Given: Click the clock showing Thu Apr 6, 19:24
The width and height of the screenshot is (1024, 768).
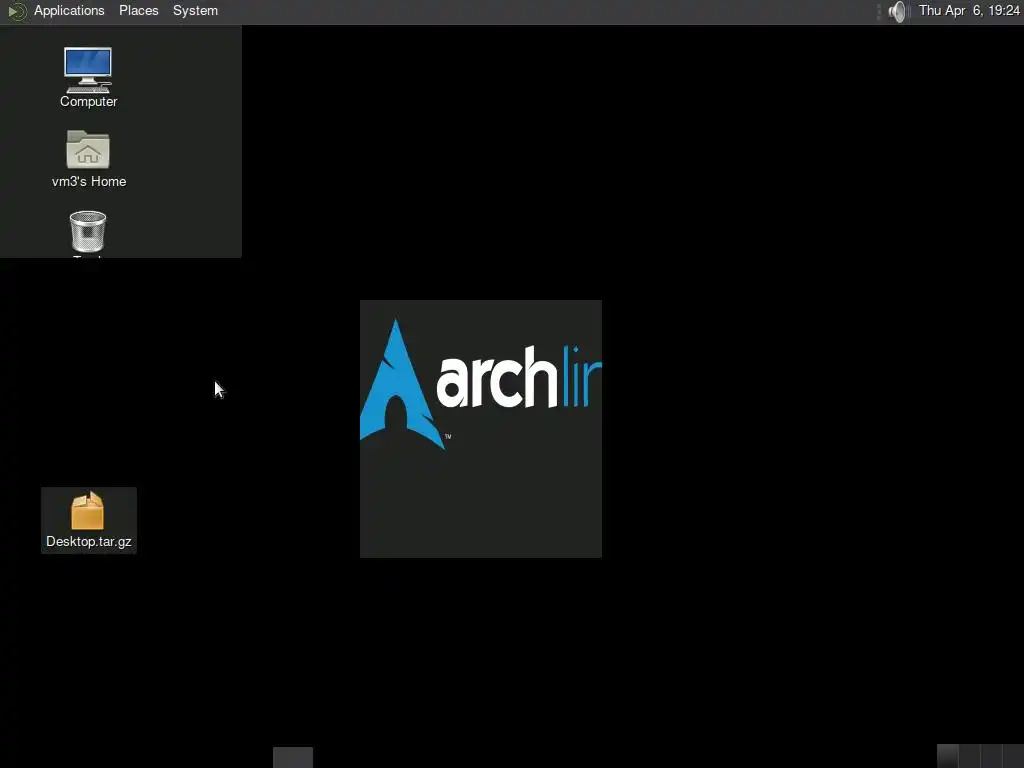Looking at the screenshot, I should click(x=969, y=10).
